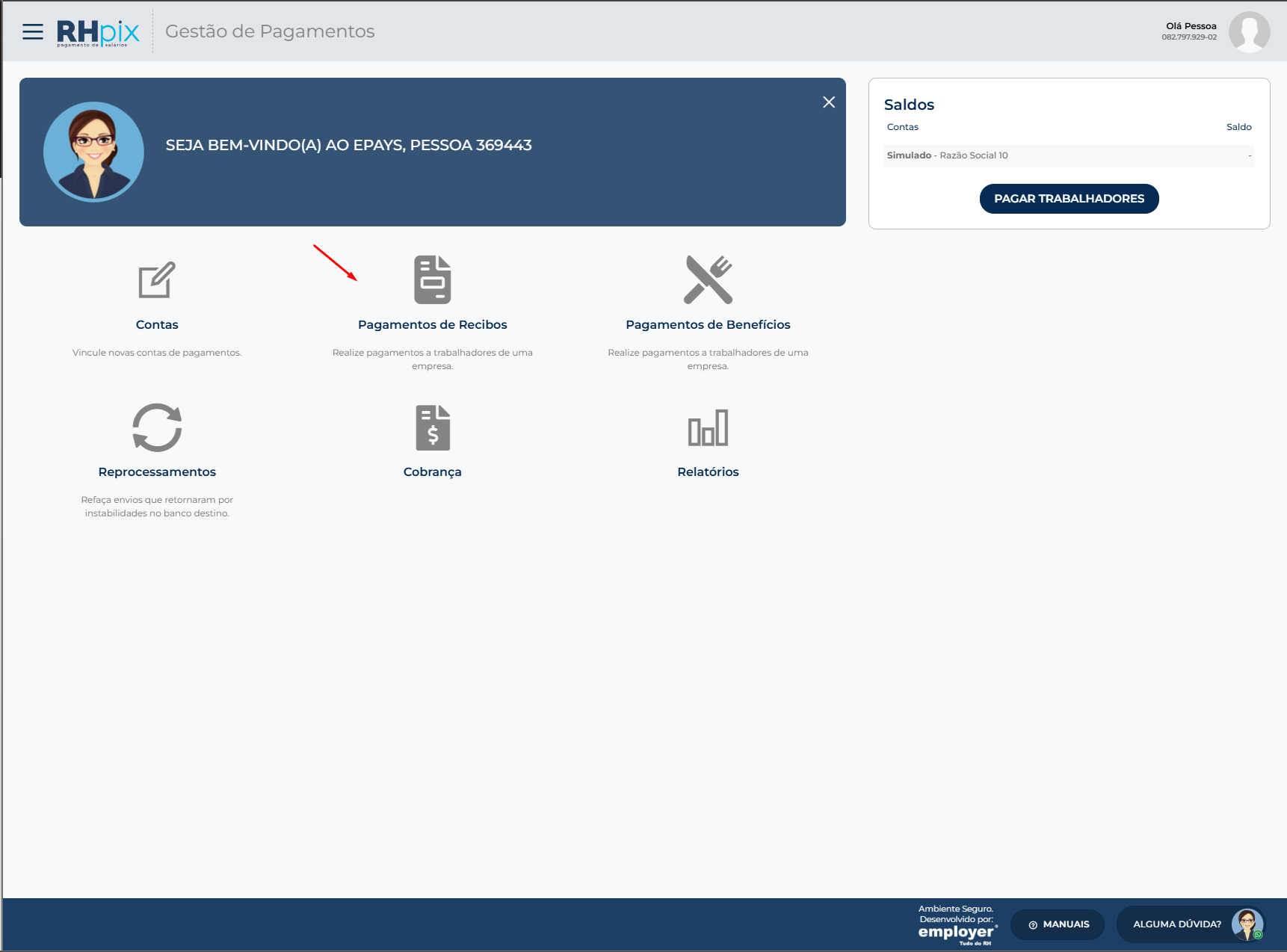Click the Contas edit icon
1287x952 pixels.
(157, 279)
